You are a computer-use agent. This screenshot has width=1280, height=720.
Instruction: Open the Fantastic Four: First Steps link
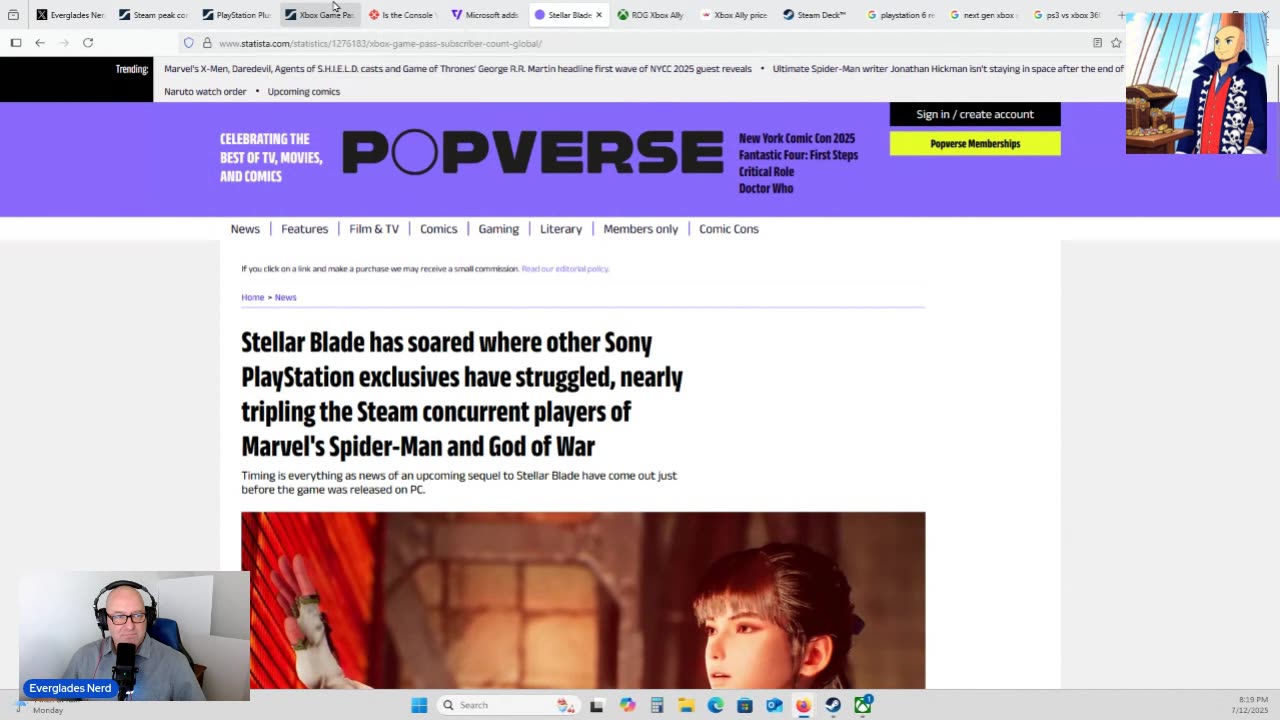coord(798,155)
